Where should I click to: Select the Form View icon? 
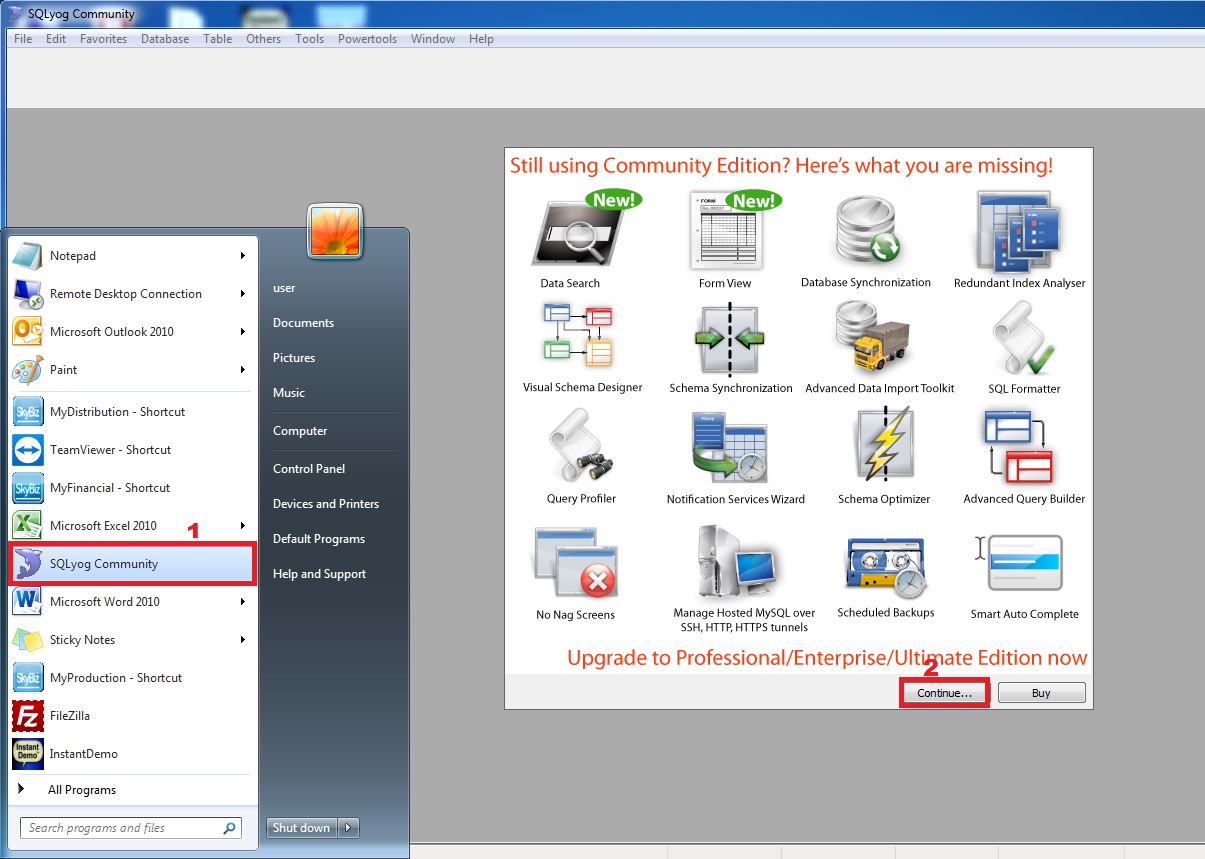pyautogui.click(x=725, y=234)
